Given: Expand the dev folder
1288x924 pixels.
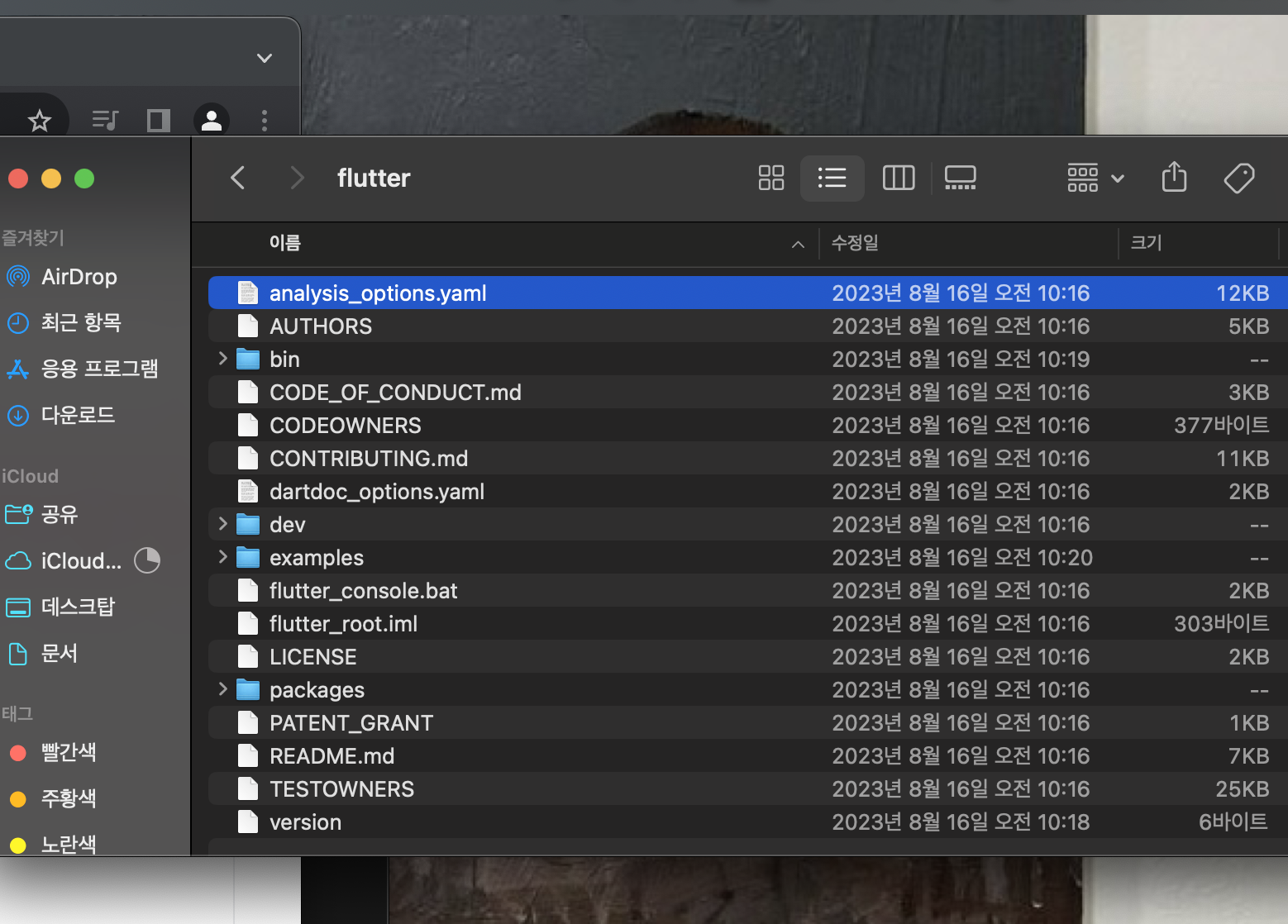Looking at the screenshot, I should point(222,524).
